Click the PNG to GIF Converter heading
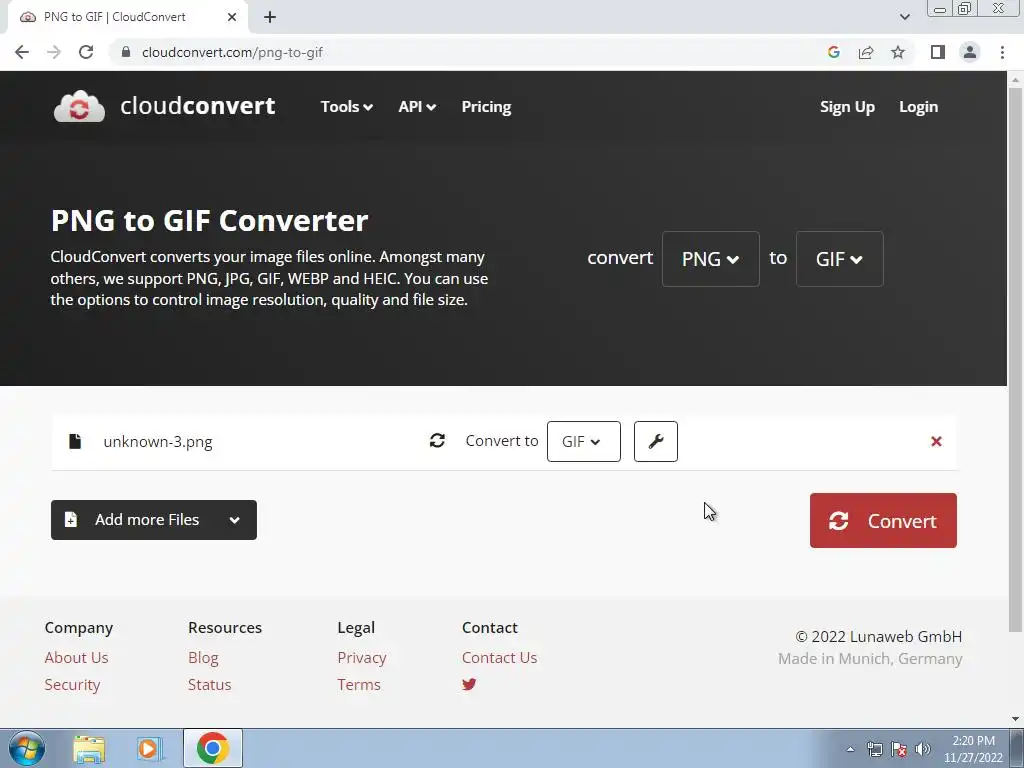This screenshot has height=768, width=1024. pyautogui.click(x=210, y=220)
